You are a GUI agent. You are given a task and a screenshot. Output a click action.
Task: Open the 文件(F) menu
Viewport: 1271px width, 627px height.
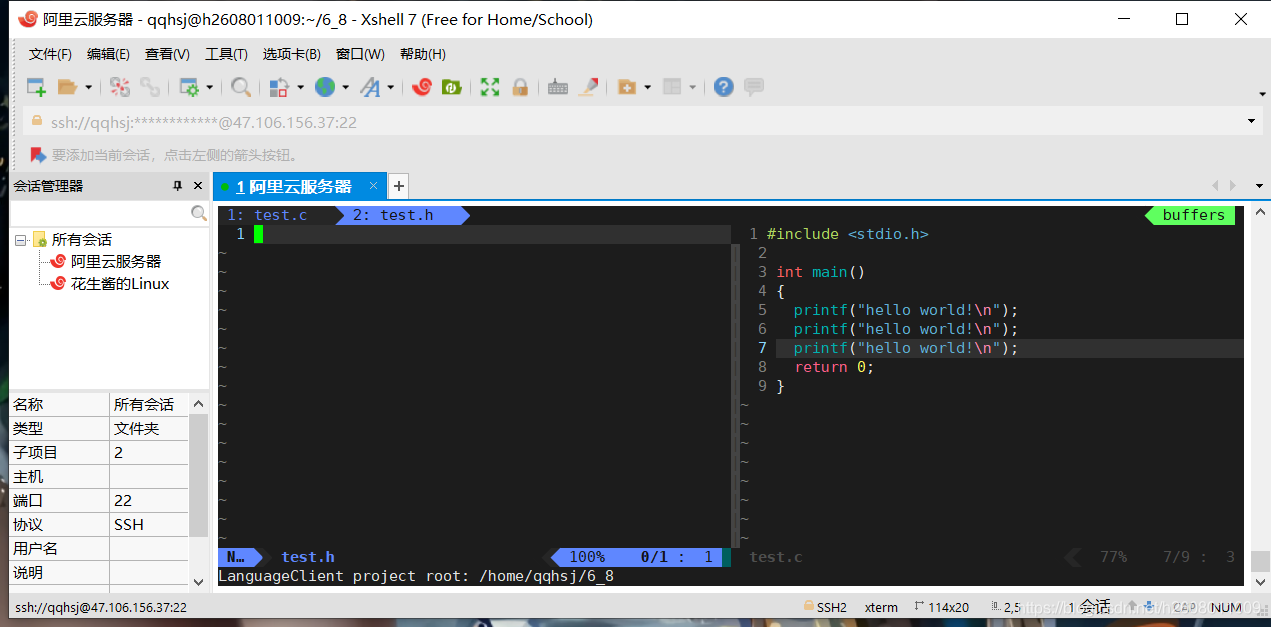coord(50,54)
